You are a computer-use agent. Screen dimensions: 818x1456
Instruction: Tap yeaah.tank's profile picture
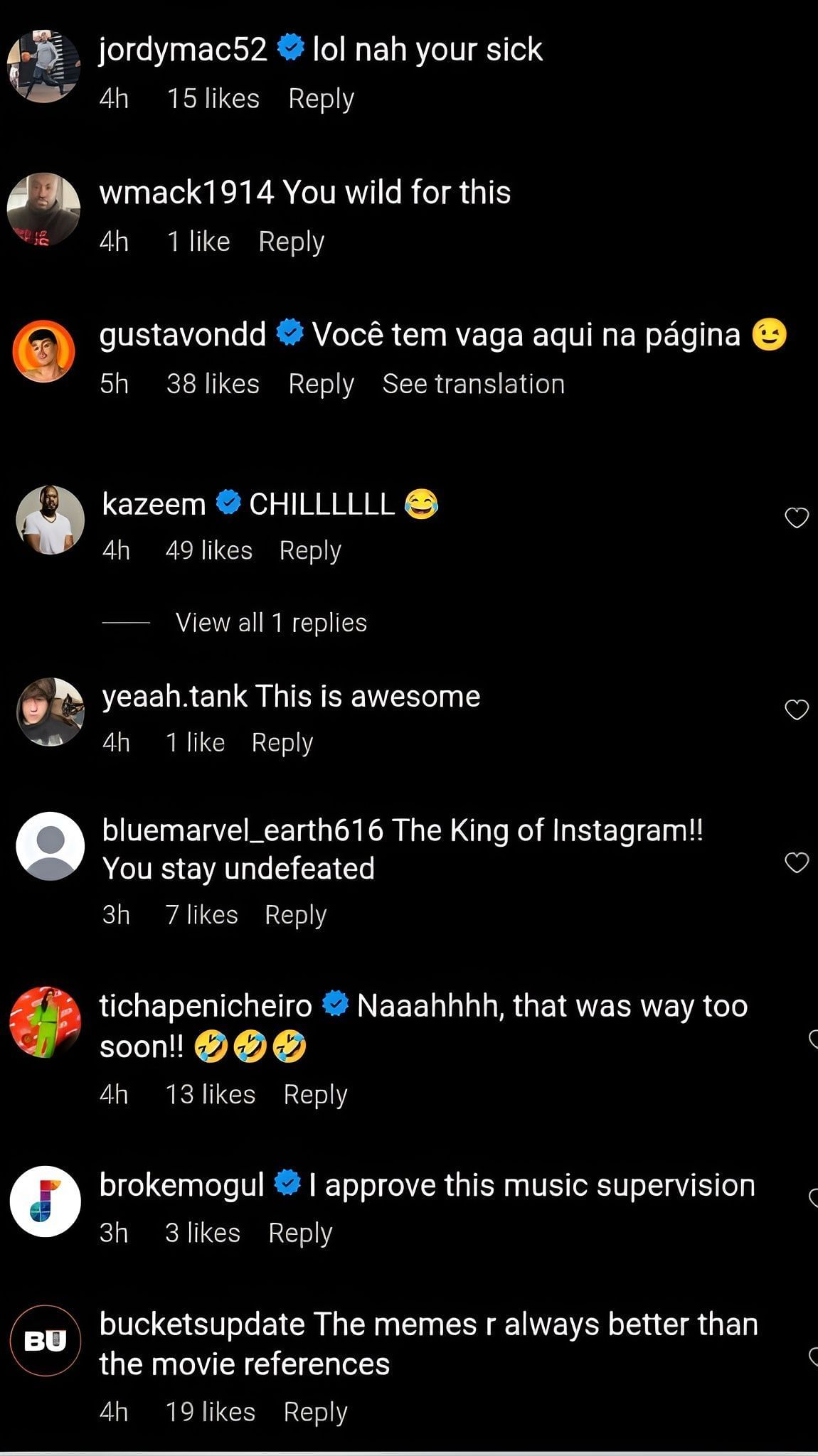[50, 712]
